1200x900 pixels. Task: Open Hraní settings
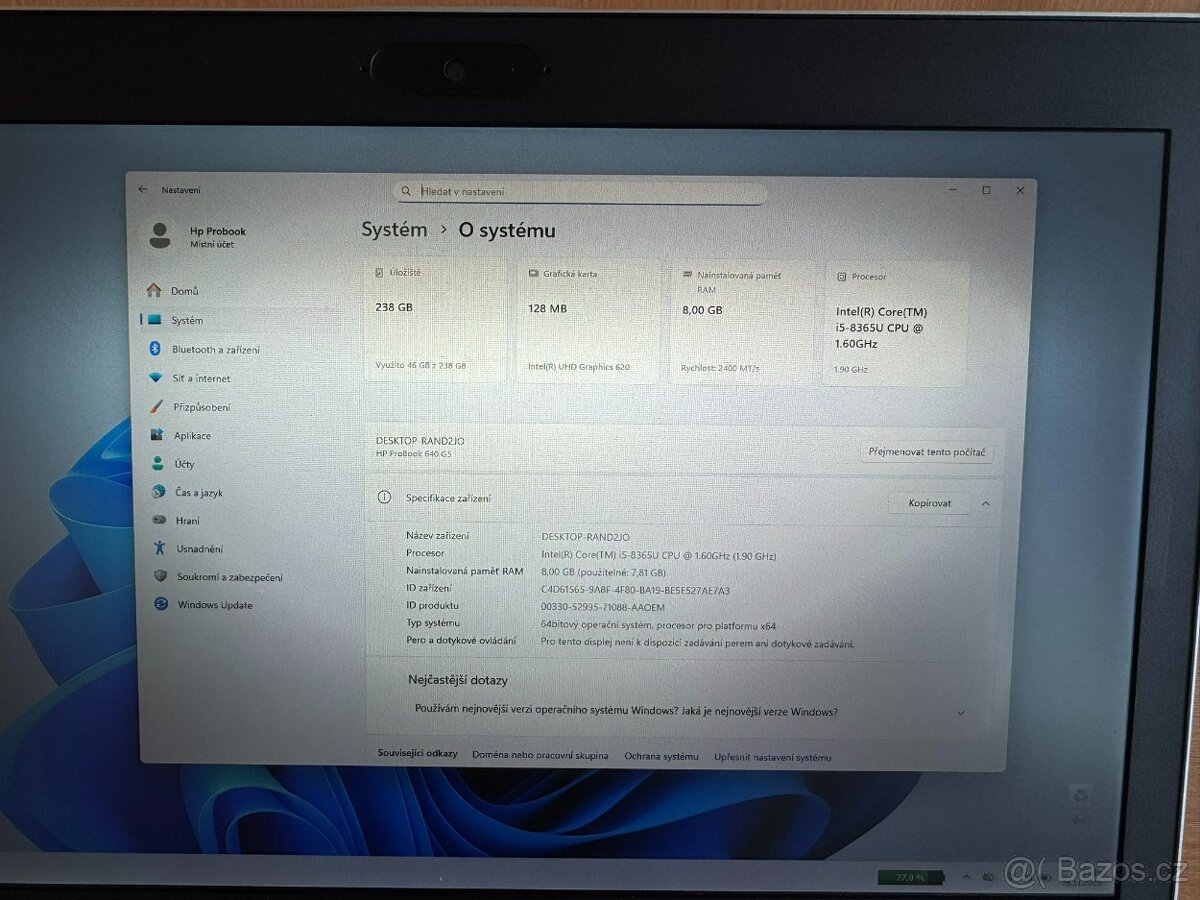click(186, 520)
